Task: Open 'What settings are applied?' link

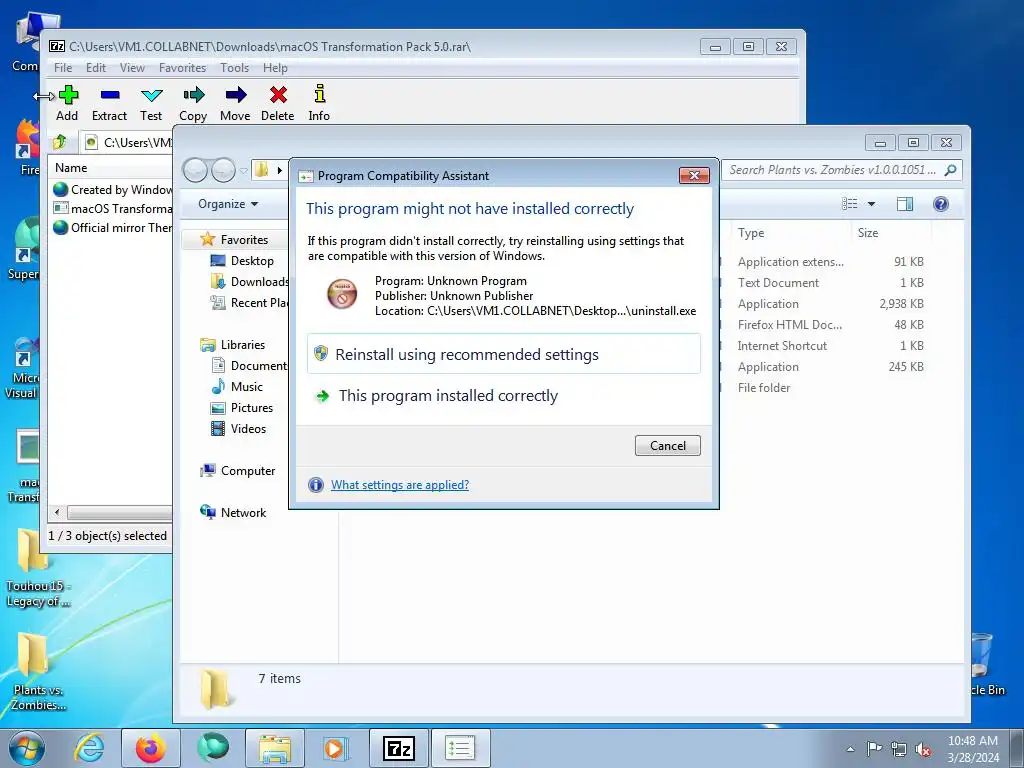Action: tap(400, 485)
